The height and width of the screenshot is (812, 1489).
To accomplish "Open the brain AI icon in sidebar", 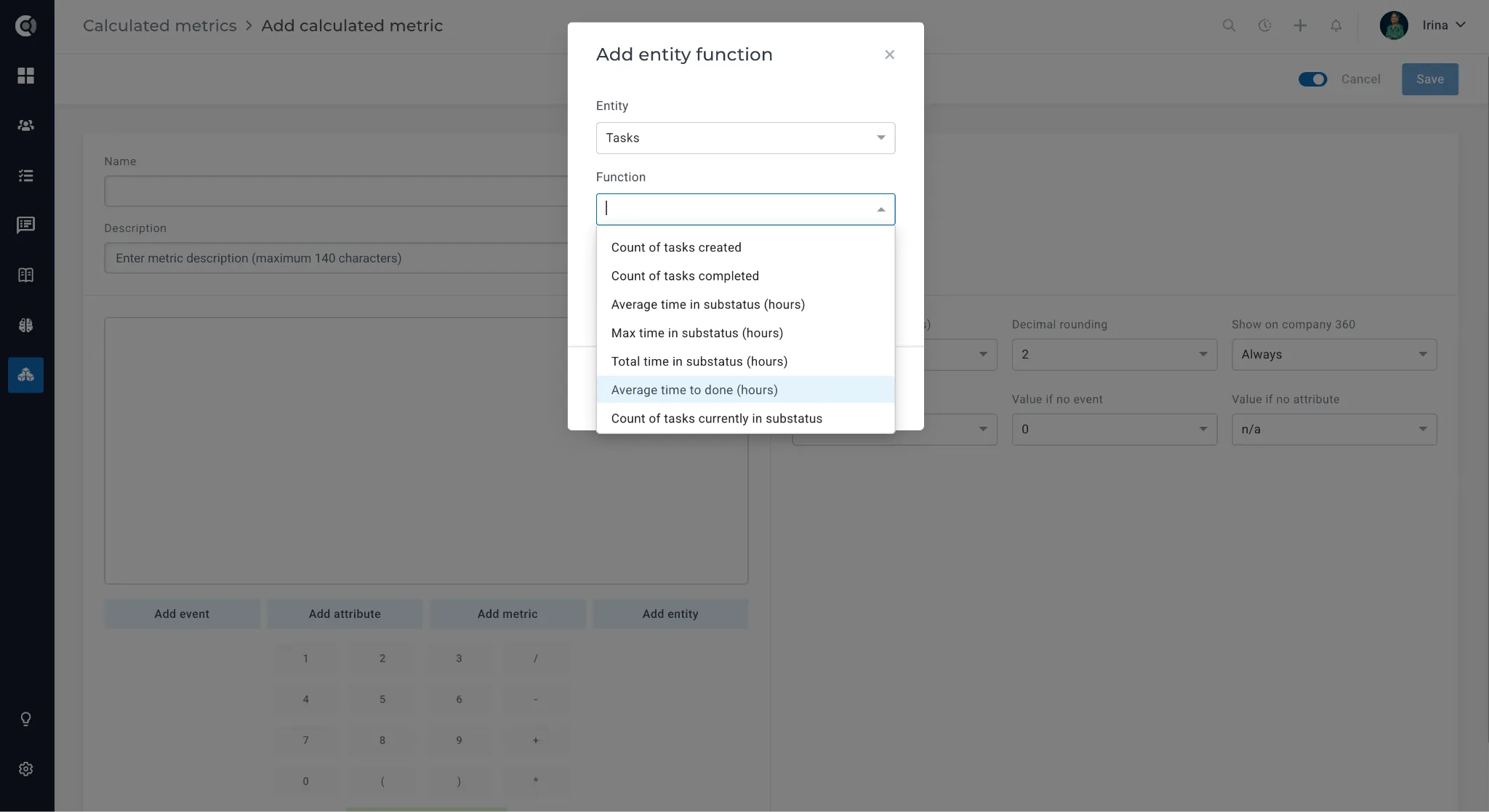I will pyautogui.click(x=26, y=325).
